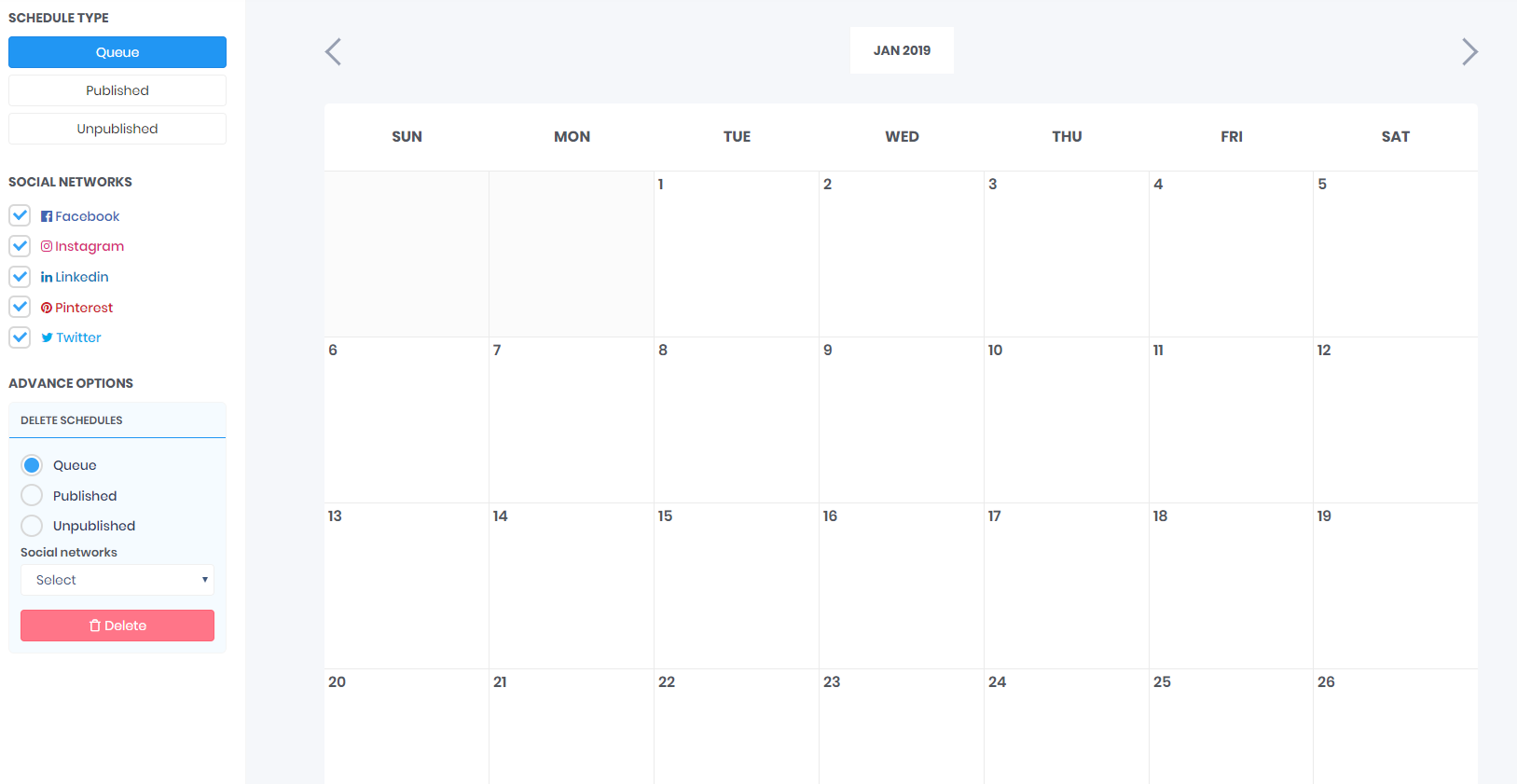
Task: Click the MON column header
Action: (x=572, y=137)
